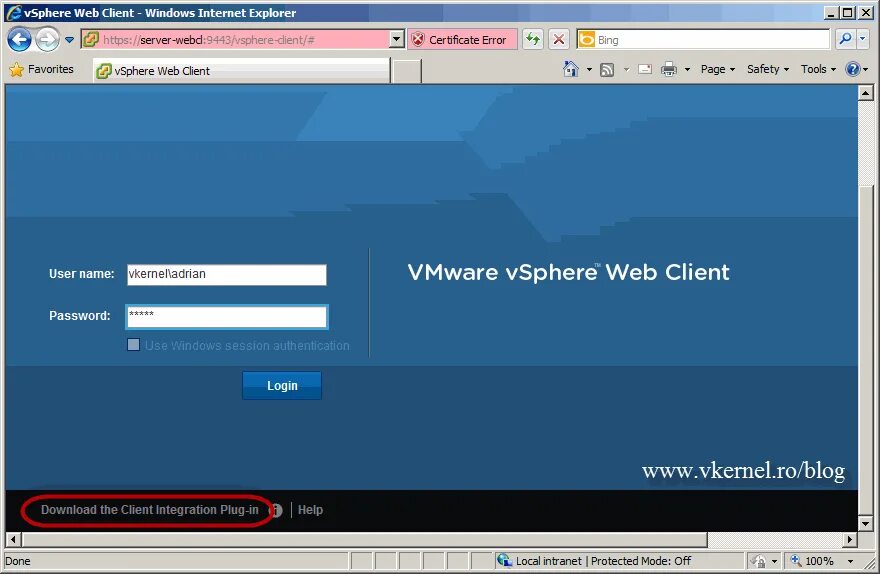
Task: Open a new blank tab
Action: coord(406,71)
